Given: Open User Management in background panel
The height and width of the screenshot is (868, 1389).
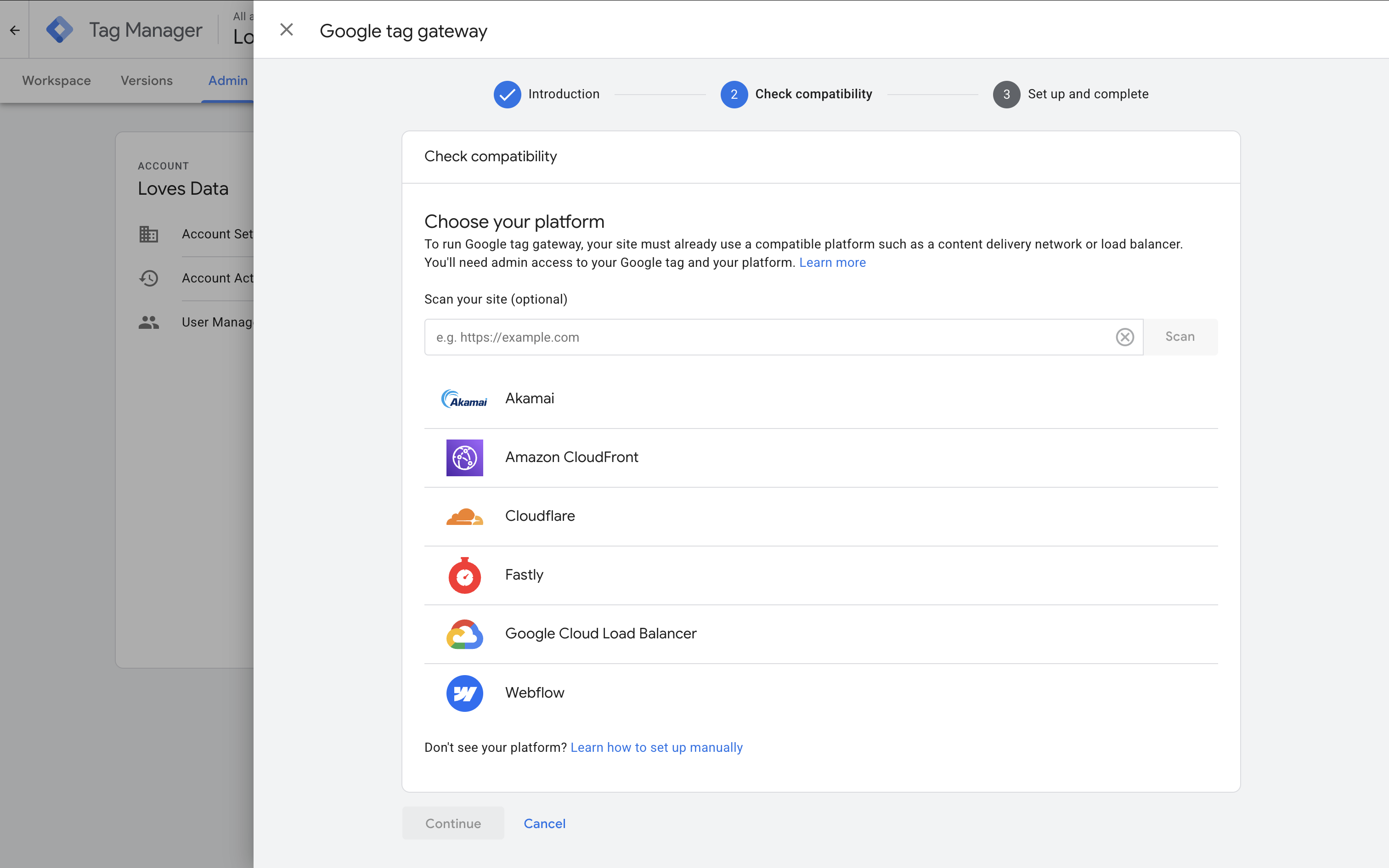Looking at the screenshot, I should pyautogui.click(x=217, y=322).
